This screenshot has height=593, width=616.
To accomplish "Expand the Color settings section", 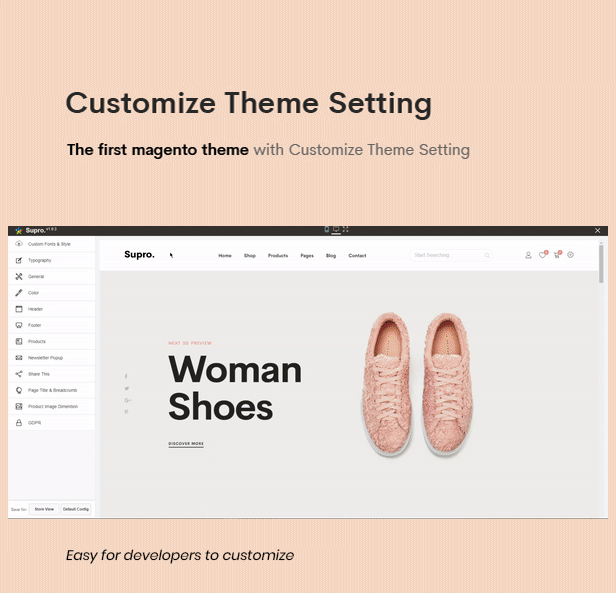I will (51, 293).
